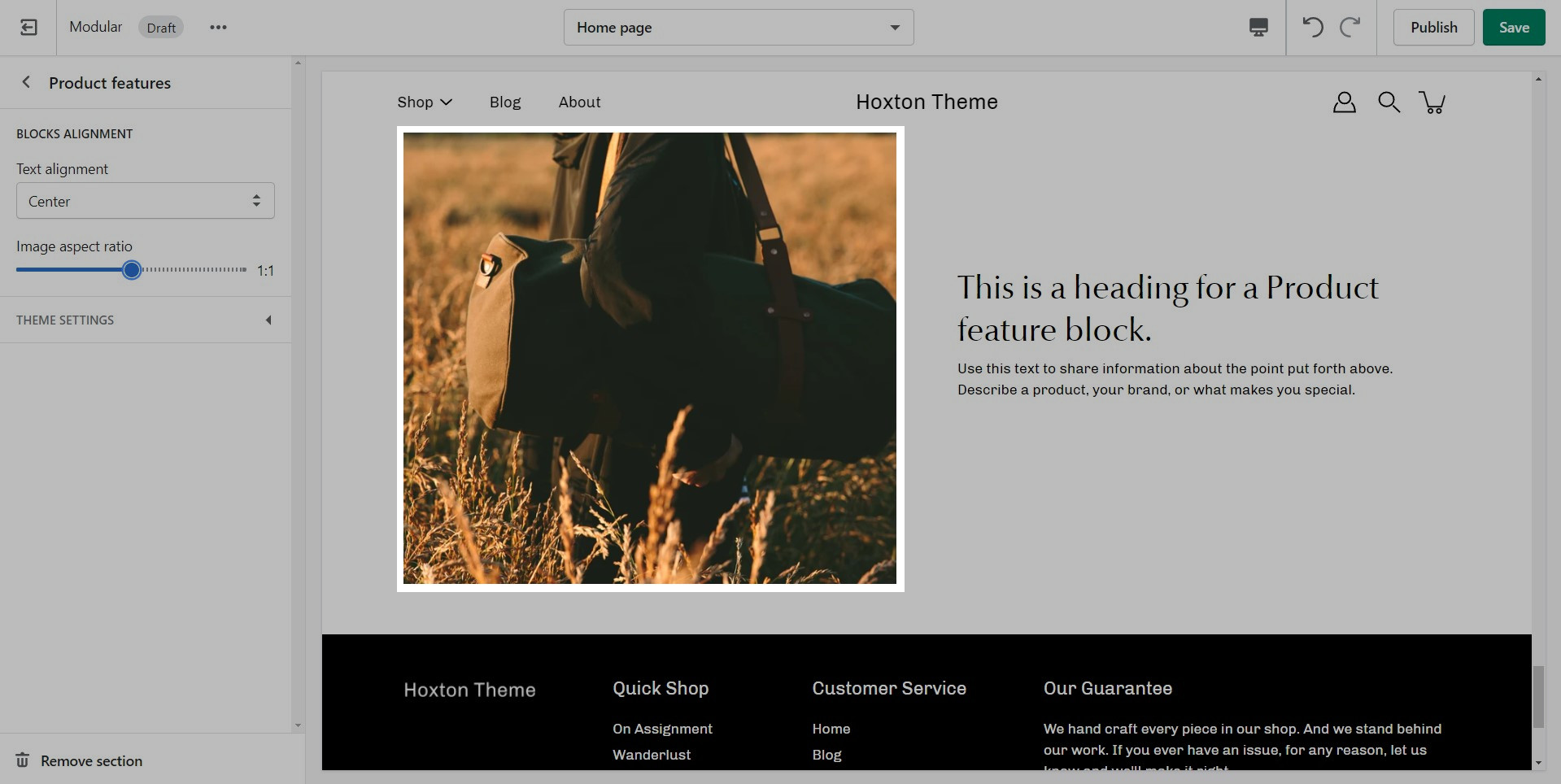This screenshot has width=1561, height=784.
Task: Click the redo arrow icon
Action: [1350, 28]
